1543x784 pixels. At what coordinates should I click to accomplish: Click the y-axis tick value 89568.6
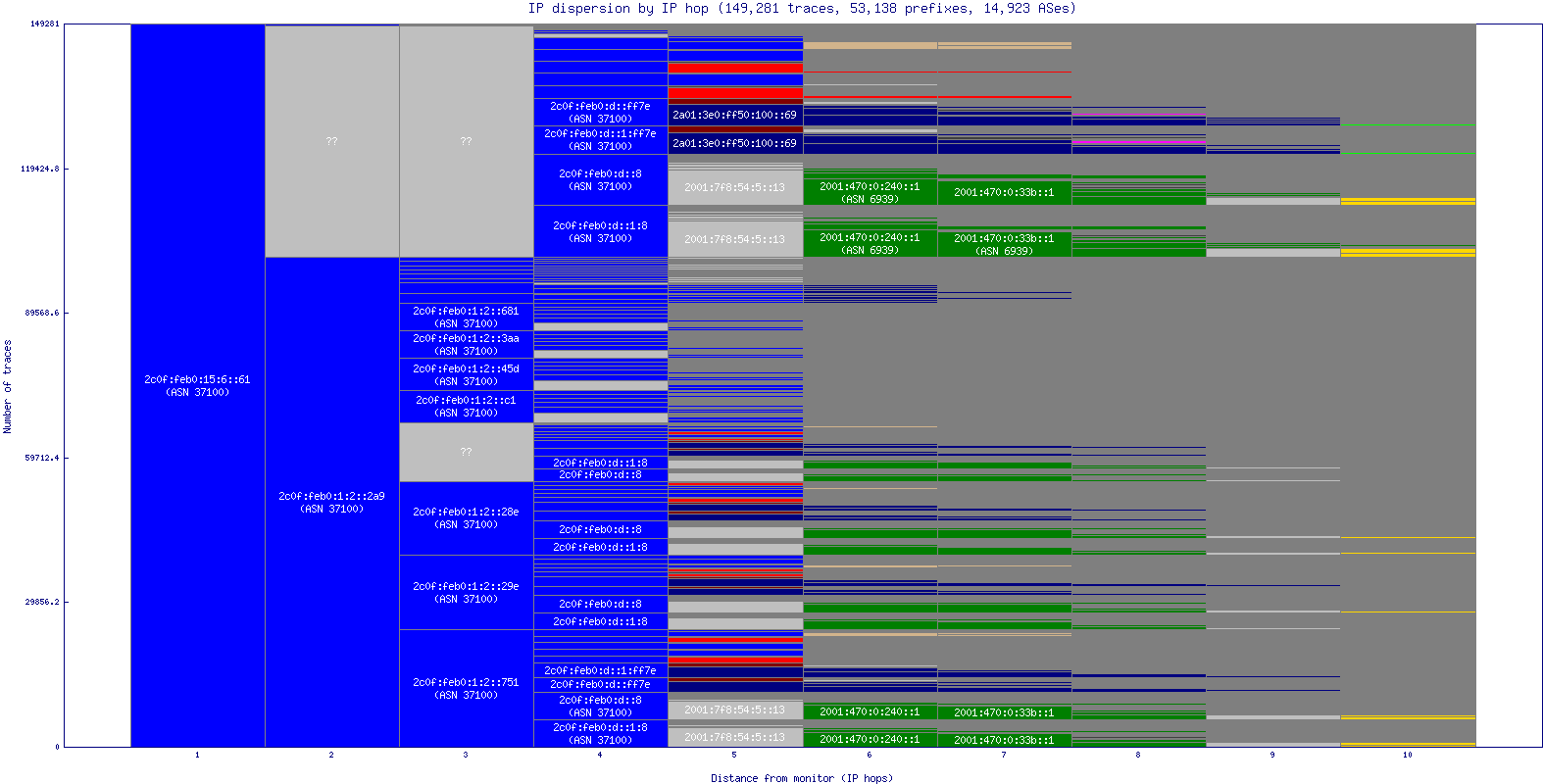click(x=42, y=313)
